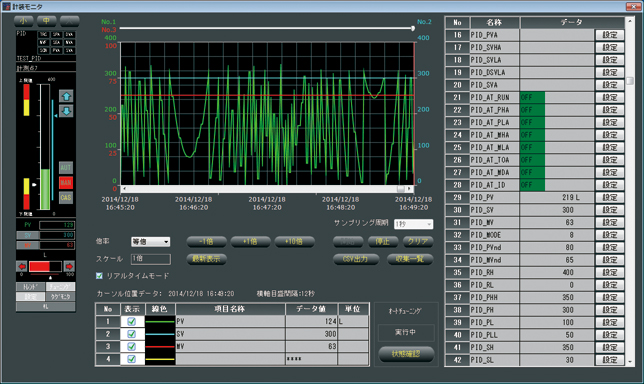Select the 大 (large) size button

click(69, 21)
